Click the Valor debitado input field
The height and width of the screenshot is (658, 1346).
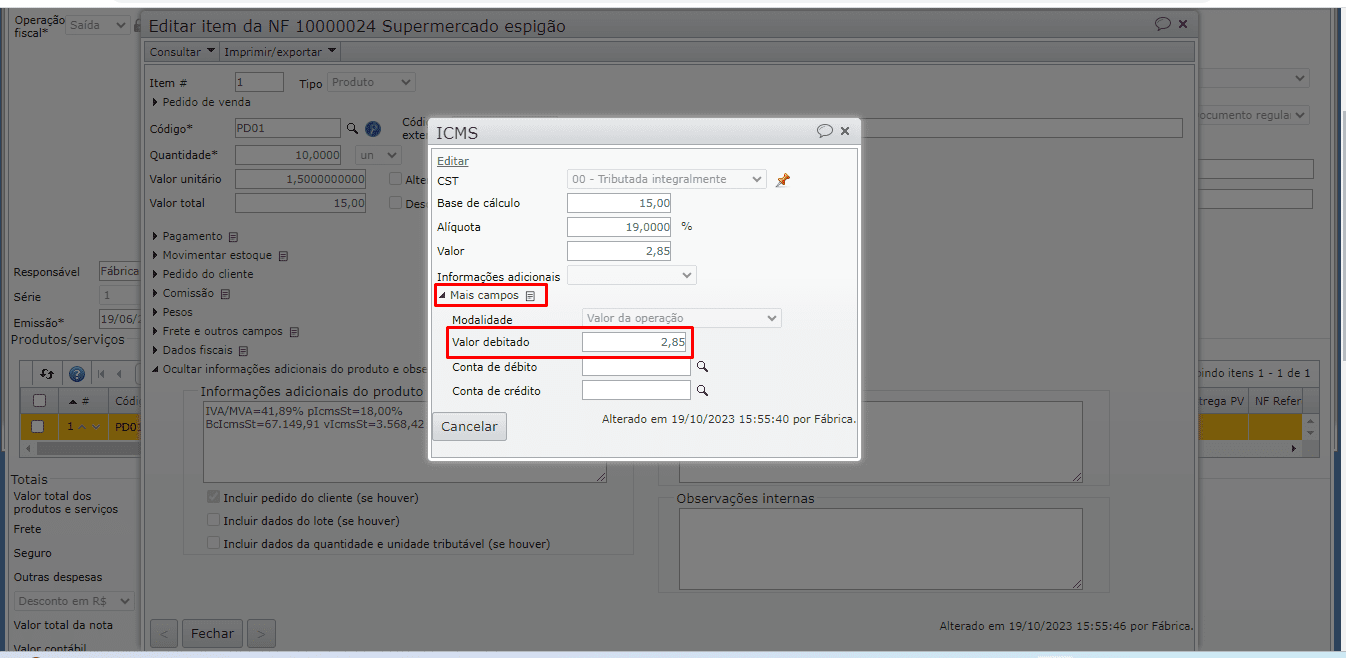pos(636,343)
